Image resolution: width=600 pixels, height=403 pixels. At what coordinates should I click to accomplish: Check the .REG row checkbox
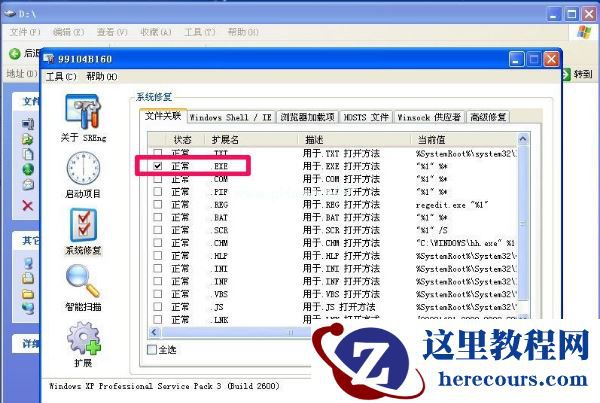coord(158,204)
